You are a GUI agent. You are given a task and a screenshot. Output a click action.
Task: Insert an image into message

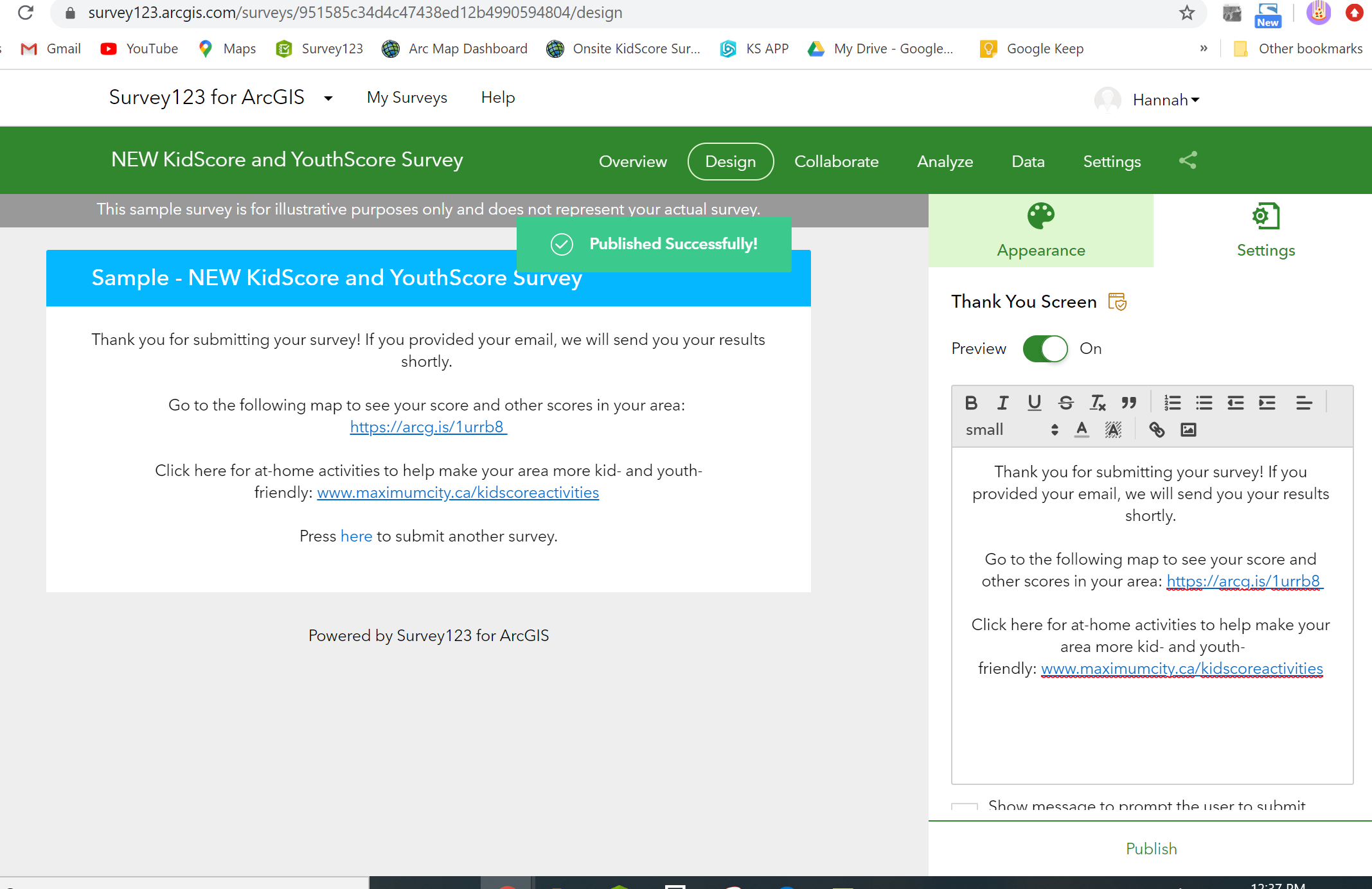tap(1188, 430)
